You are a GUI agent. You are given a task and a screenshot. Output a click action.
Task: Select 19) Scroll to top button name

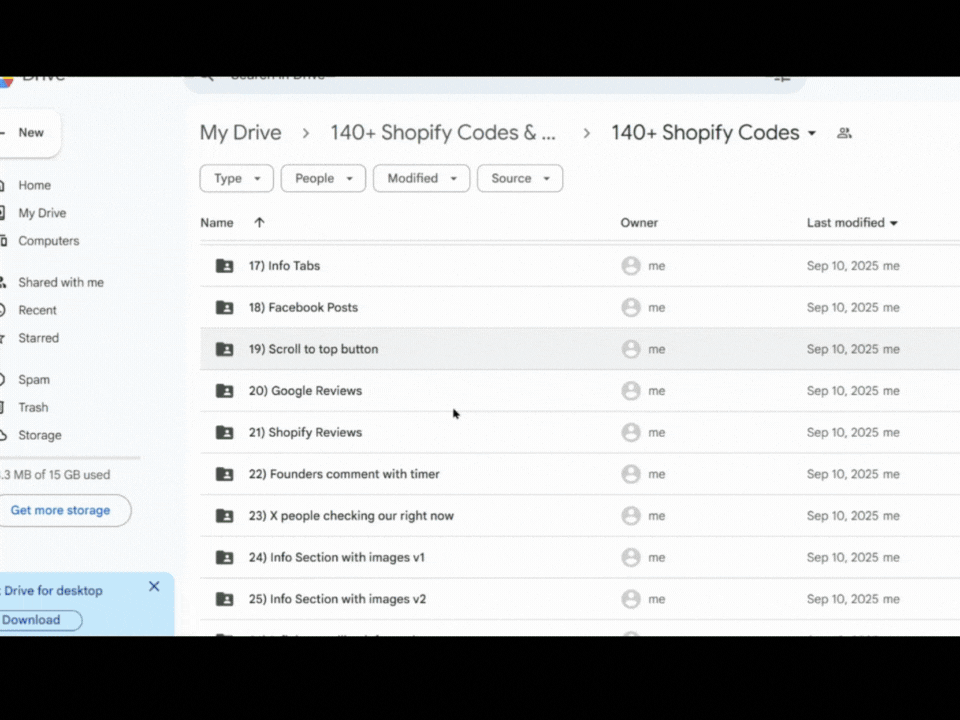click(313, 349)
